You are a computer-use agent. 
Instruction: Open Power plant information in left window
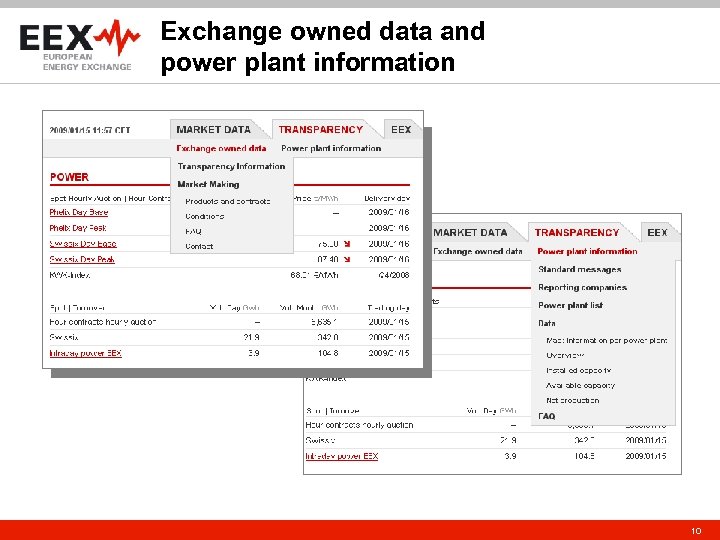[x=331, y=148]
